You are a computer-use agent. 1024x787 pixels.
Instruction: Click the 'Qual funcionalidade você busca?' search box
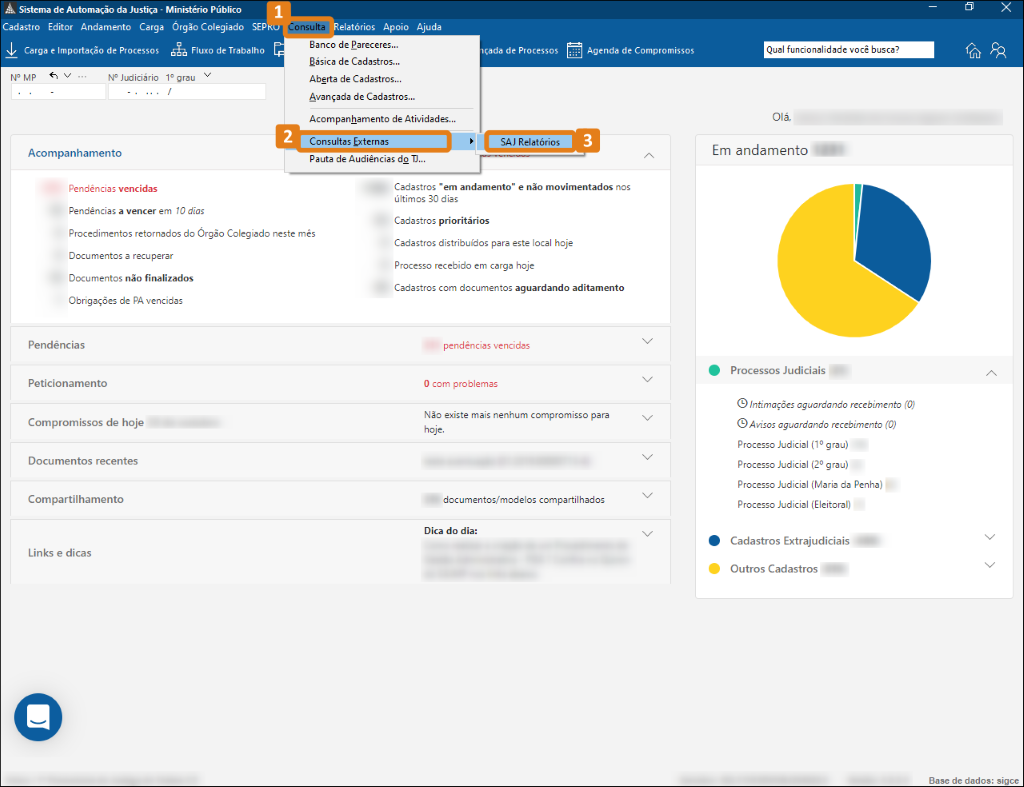(848, 50)
